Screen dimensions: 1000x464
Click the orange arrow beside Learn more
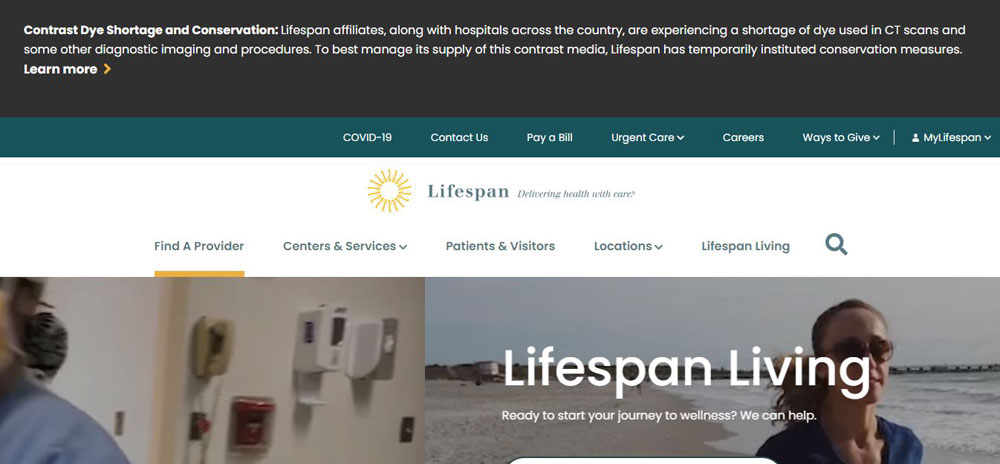click(107, 69)
